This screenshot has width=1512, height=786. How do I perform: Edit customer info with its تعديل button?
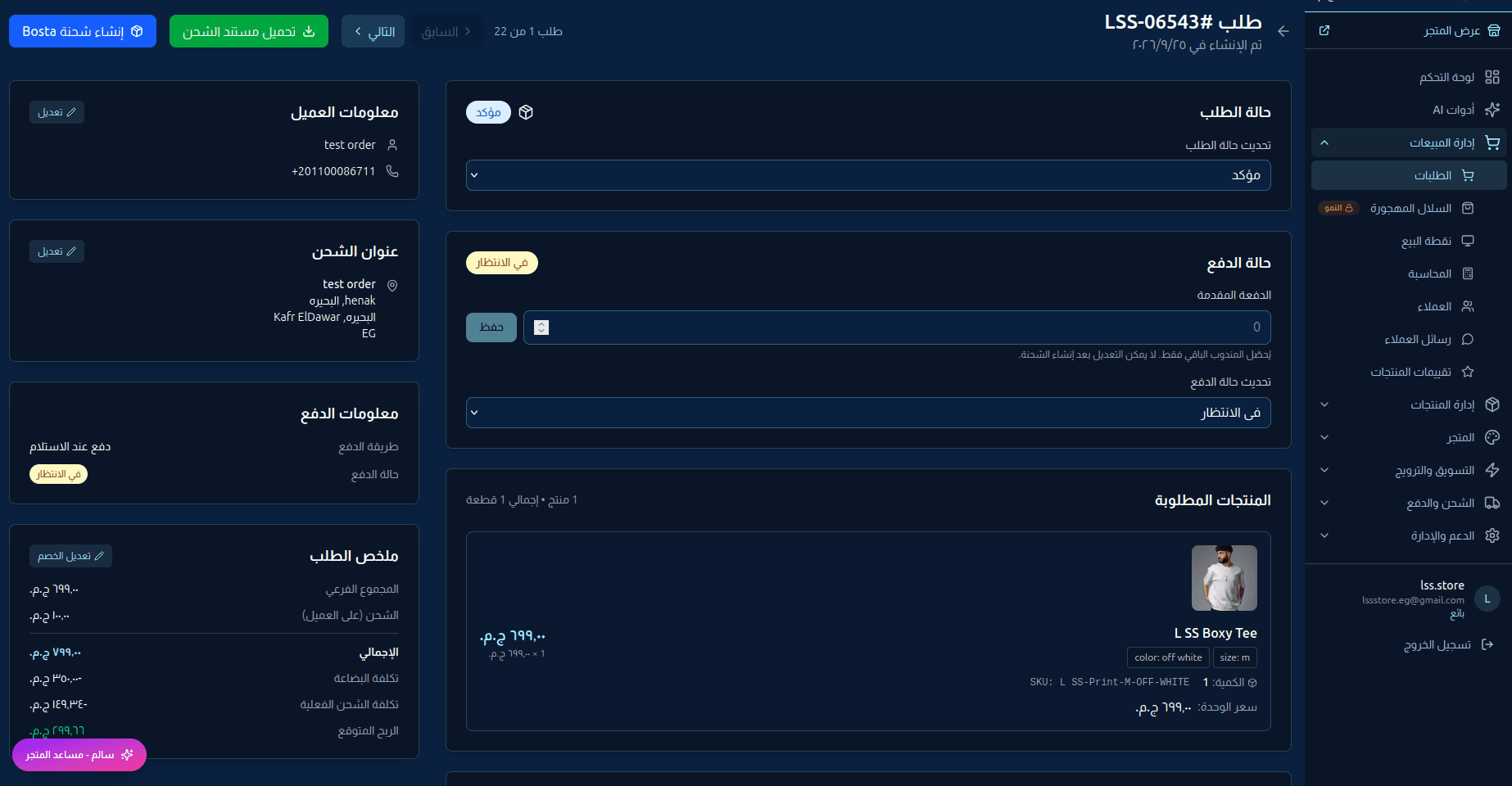(x=57, y=112)
